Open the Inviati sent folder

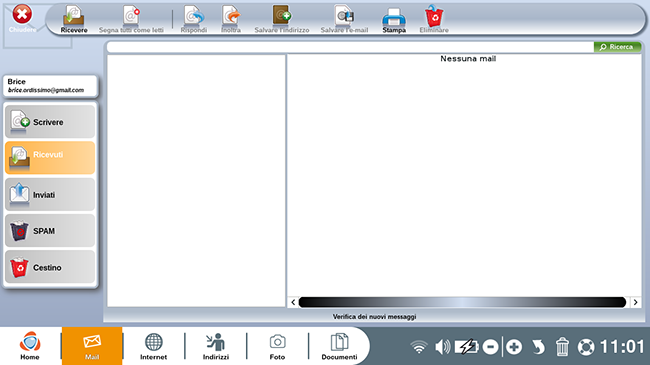50,194
